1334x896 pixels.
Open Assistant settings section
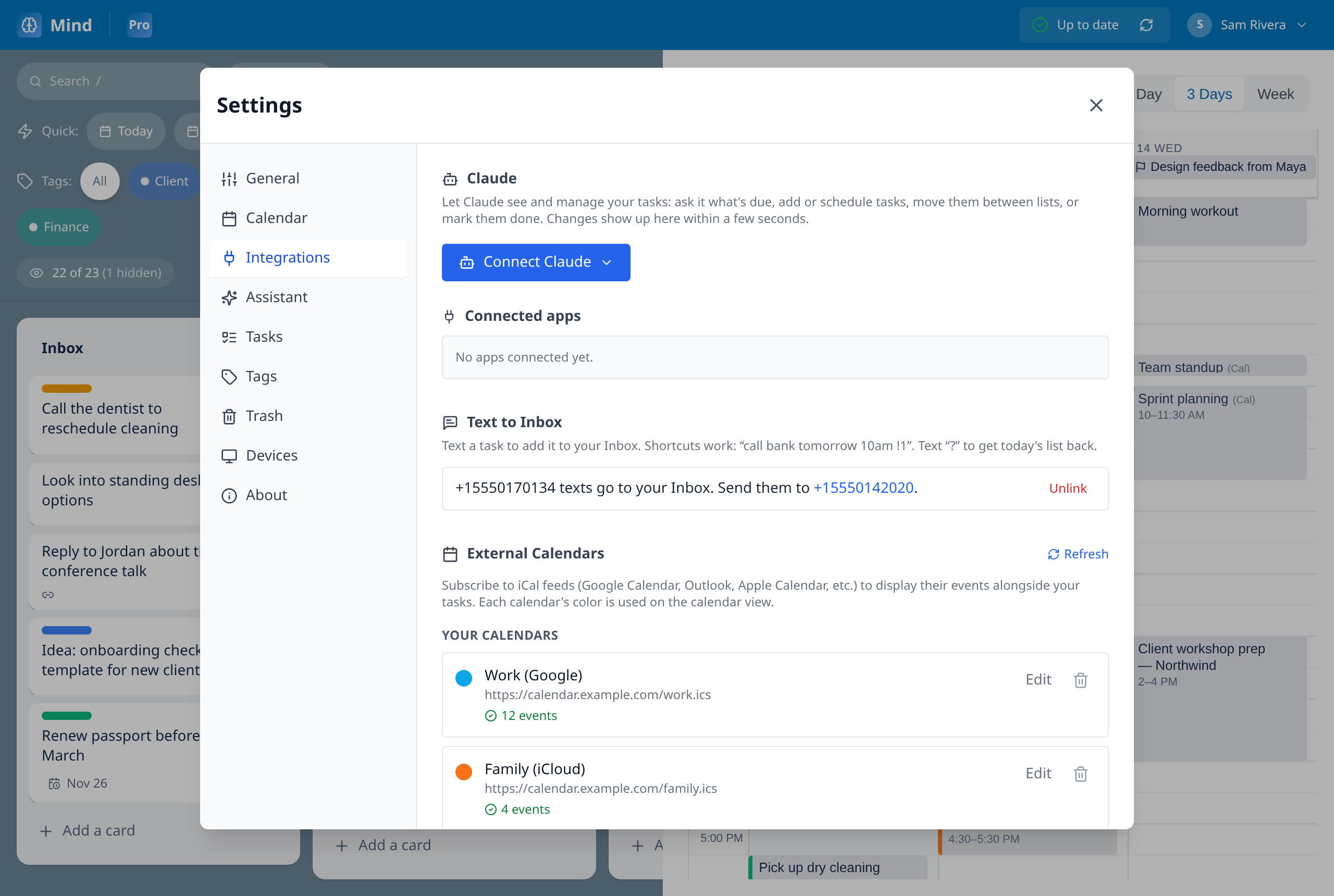[x=308, y=297]
